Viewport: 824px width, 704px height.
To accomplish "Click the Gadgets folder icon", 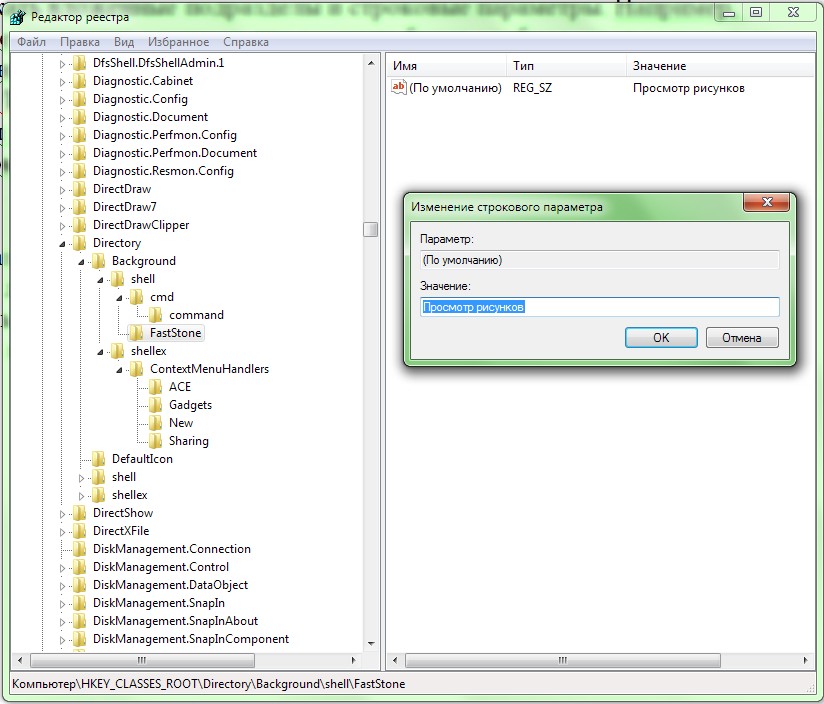I will pyautogui.click(x=156, y=405).
